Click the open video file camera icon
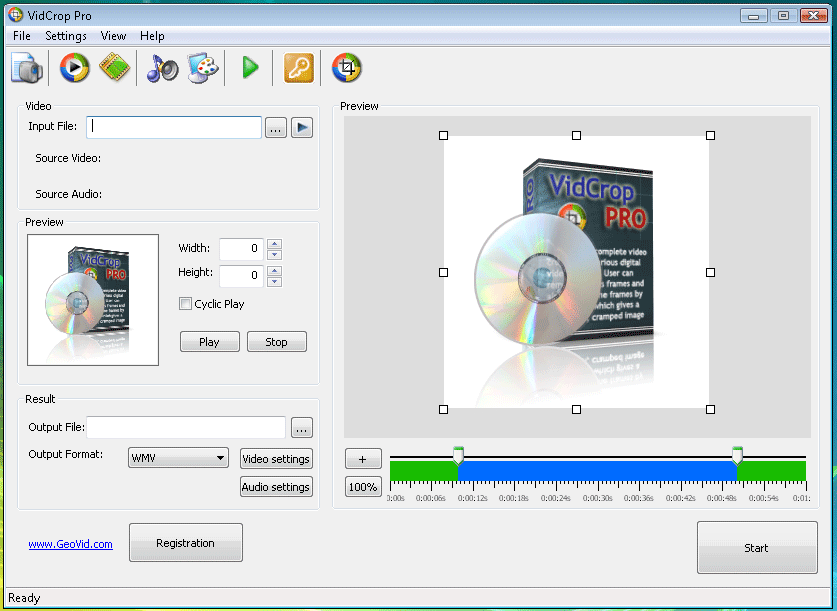Screen dimensions: 837x611 click(x=27, y=68)
